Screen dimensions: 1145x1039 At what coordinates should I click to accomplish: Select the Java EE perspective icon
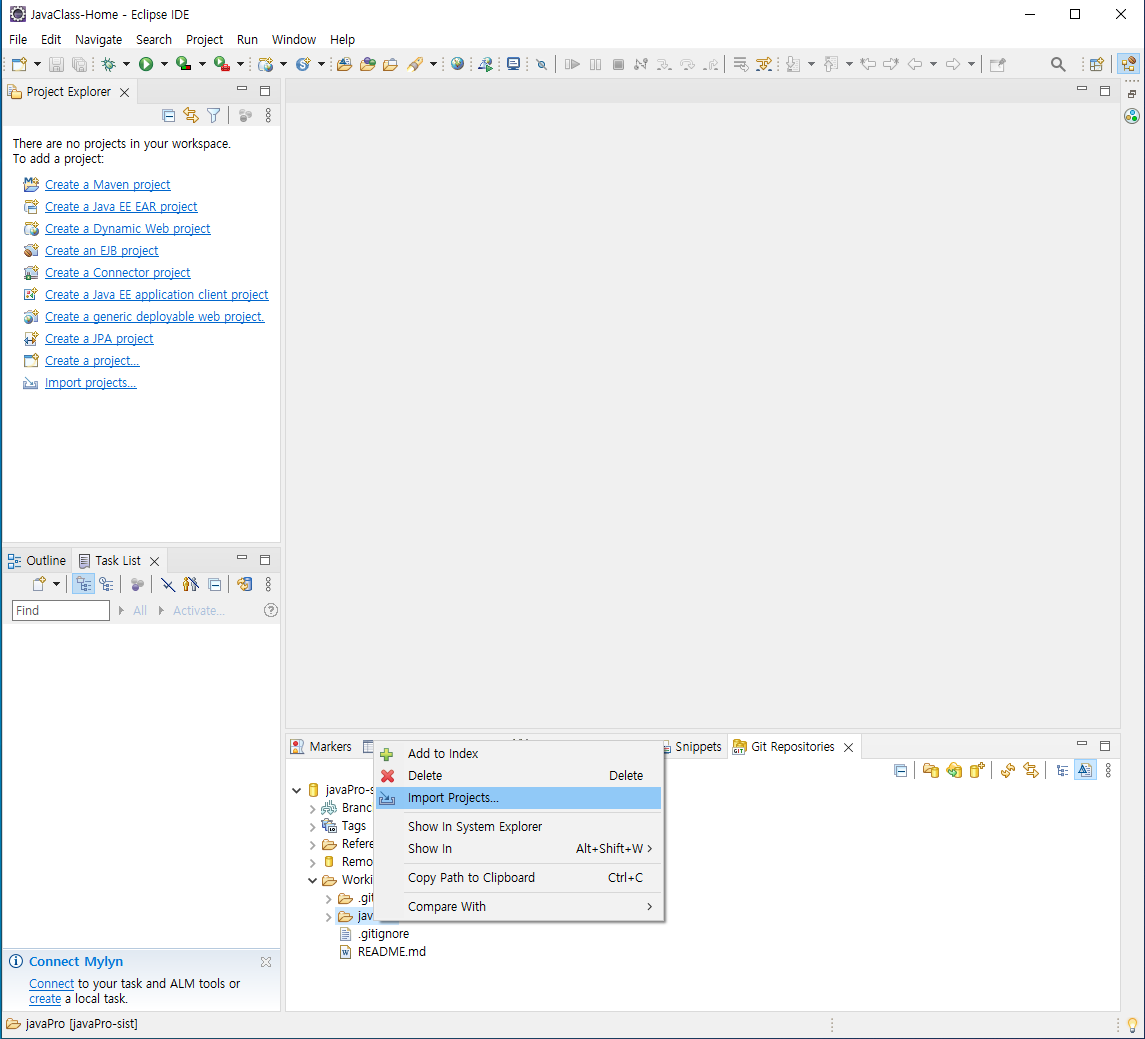(1128, 64)
